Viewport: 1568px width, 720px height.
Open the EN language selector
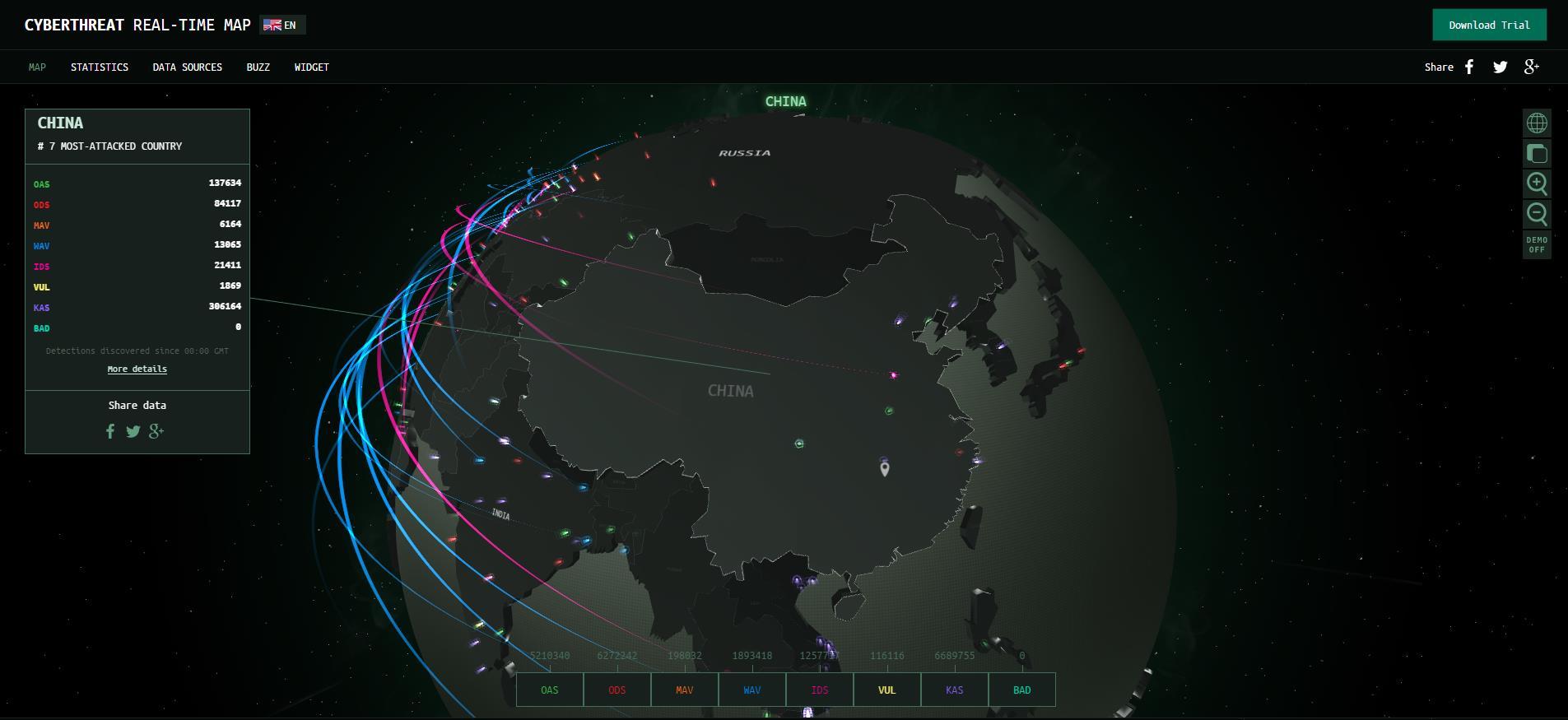point(282,26)
